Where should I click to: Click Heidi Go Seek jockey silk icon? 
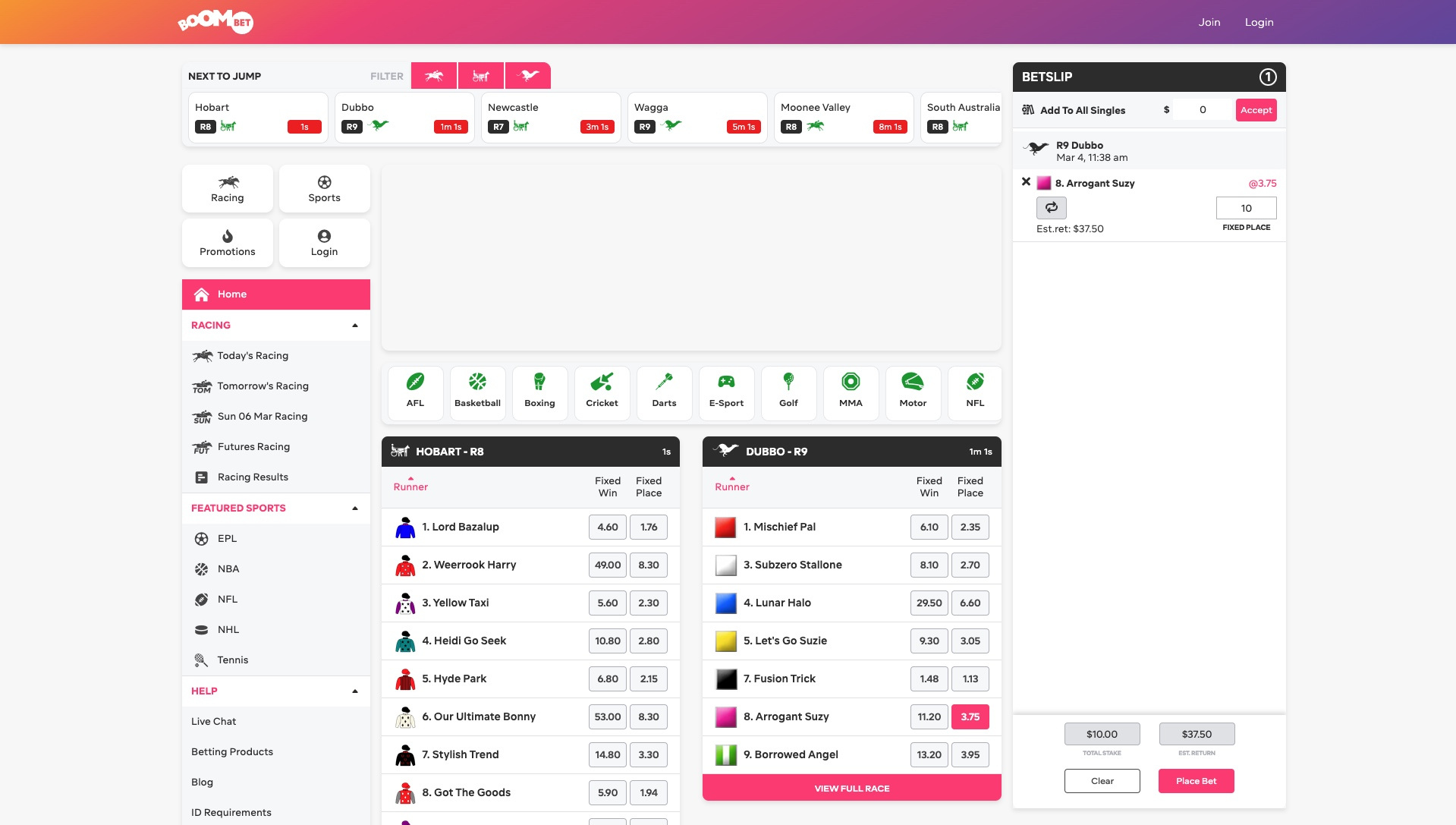pyautogui.click(x=405, y=641)
